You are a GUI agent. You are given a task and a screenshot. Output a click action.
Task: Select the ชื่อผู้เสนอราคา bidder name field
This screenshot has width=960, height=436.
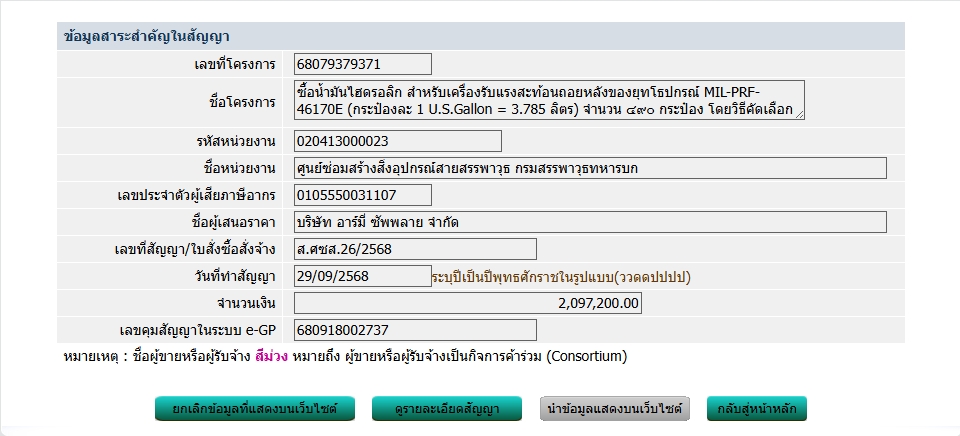(x=590, y=222)
